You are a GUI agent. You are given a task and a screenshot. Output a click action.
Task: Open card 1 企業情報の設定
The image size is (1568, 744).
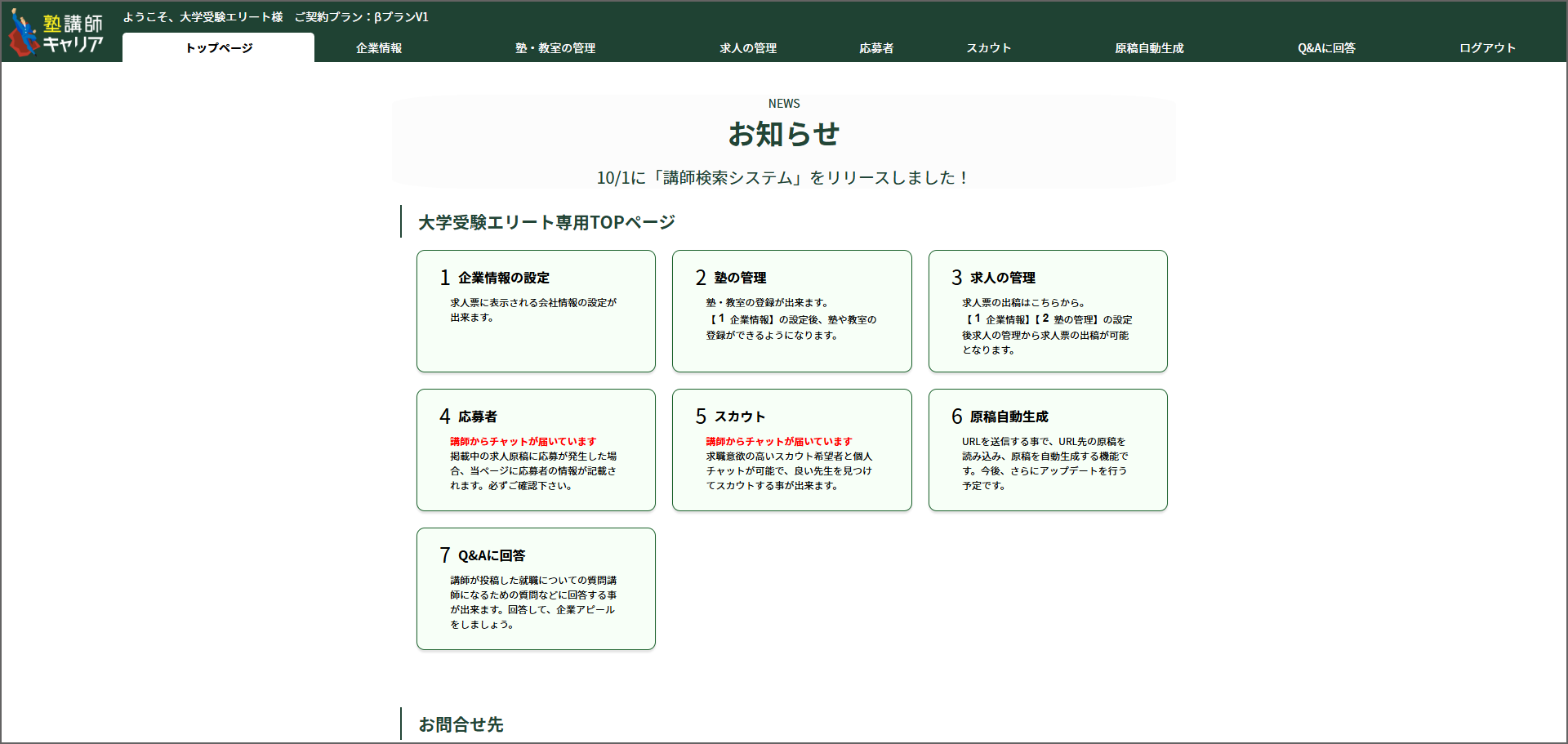536,311
